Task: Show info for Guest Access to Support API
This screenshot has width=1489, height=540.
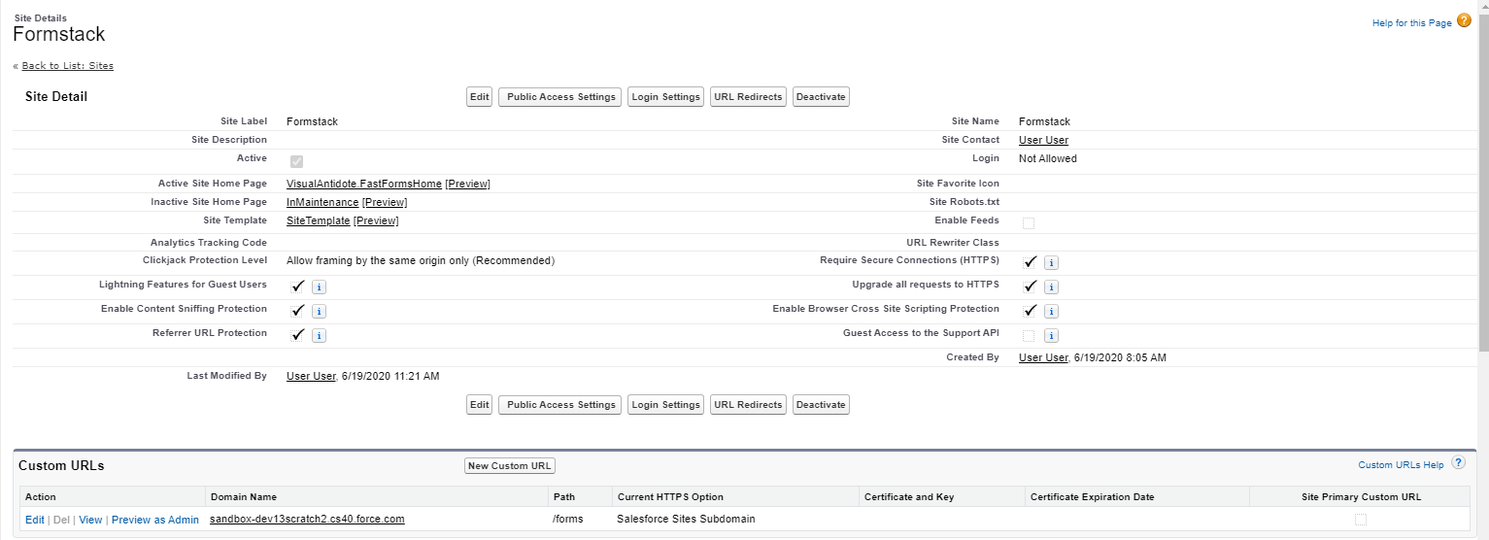Action: pyautogui.click(x=1051, y=336)
